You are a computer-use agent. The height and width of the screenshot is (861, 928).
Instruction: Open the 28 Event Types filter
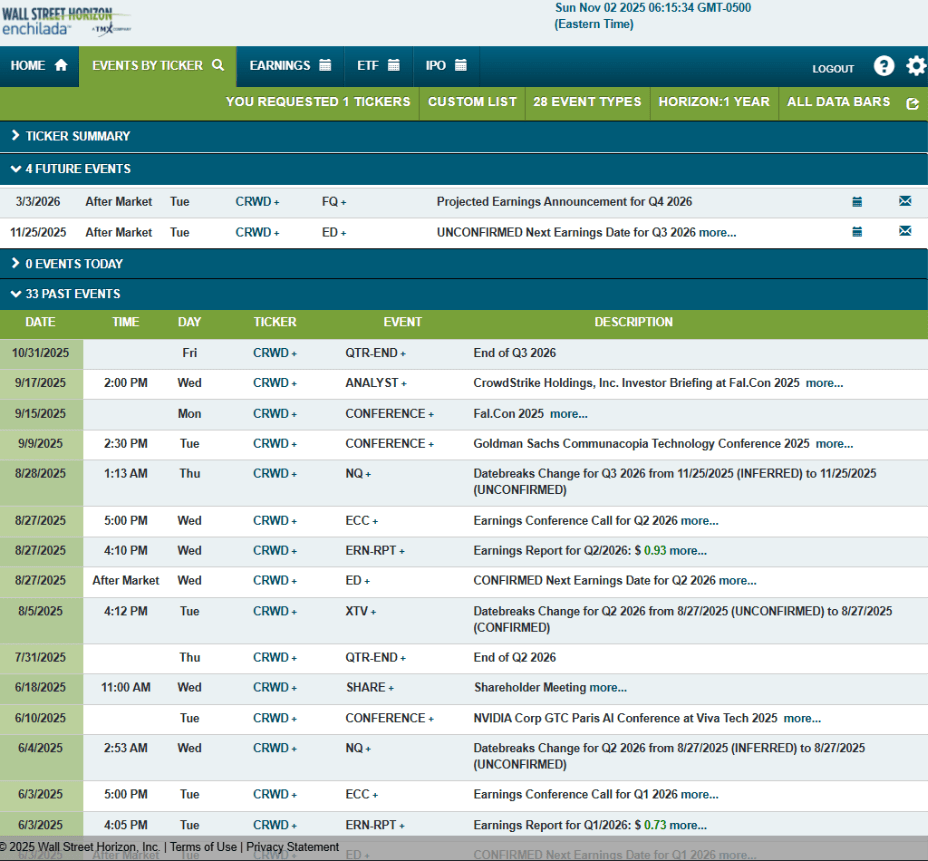click(587, 102)
